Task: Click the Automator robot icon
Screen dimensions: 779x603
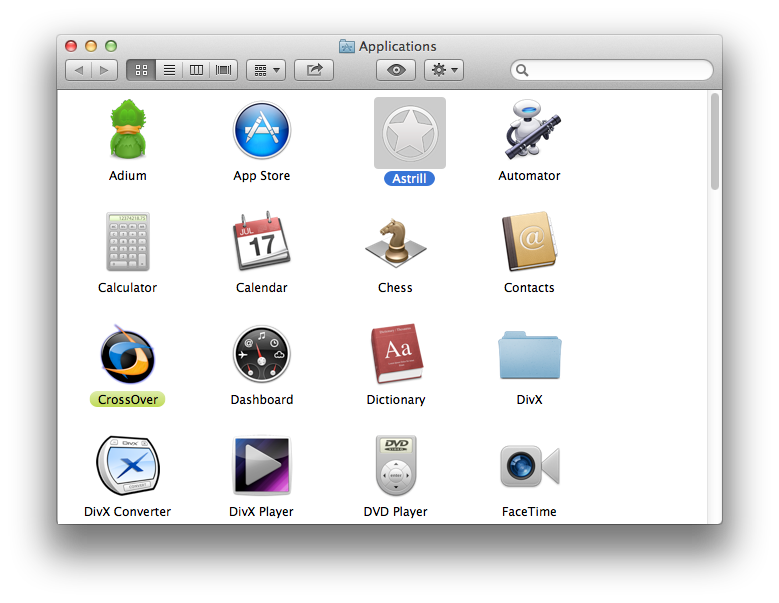Action: (x=529, y=131)
